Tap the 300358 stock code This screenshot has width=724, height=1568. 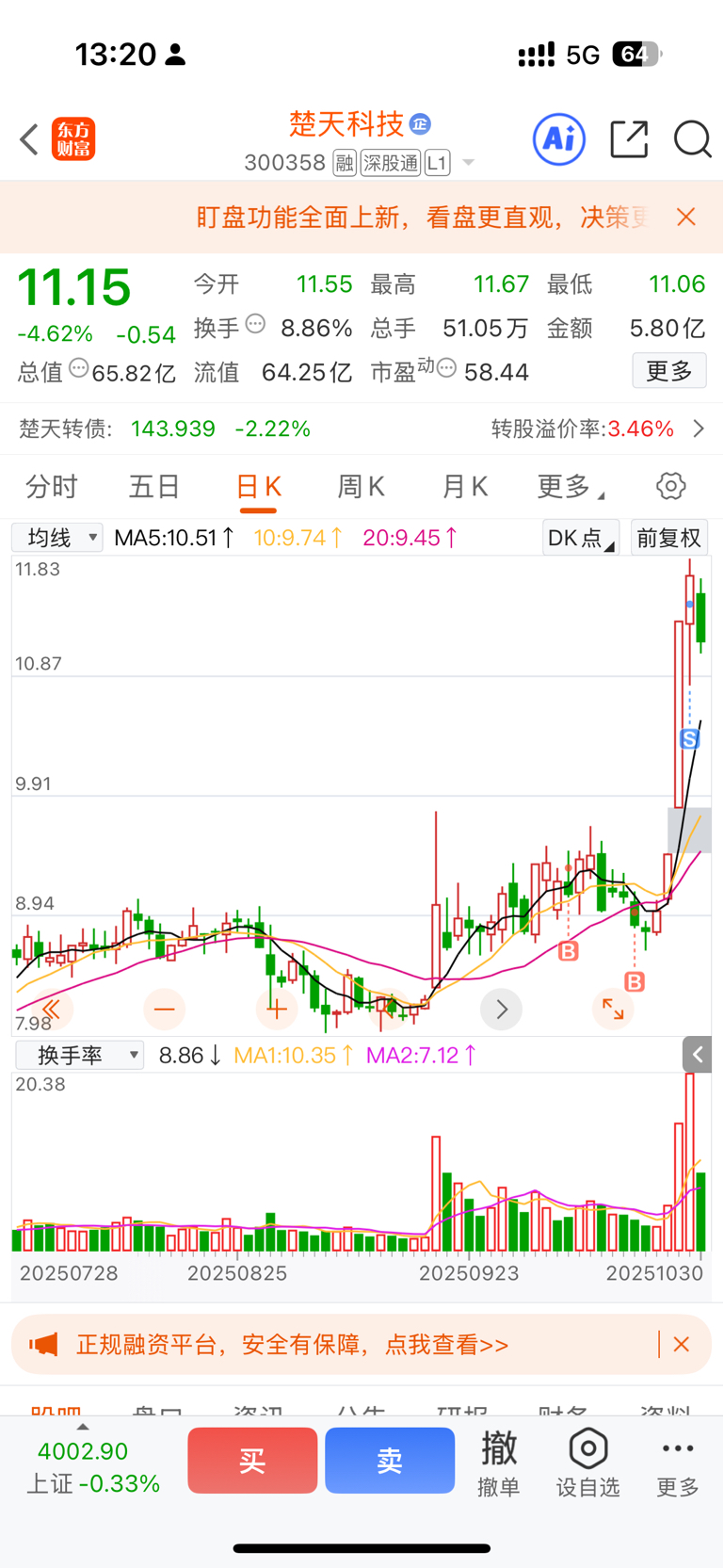(284, 163)
